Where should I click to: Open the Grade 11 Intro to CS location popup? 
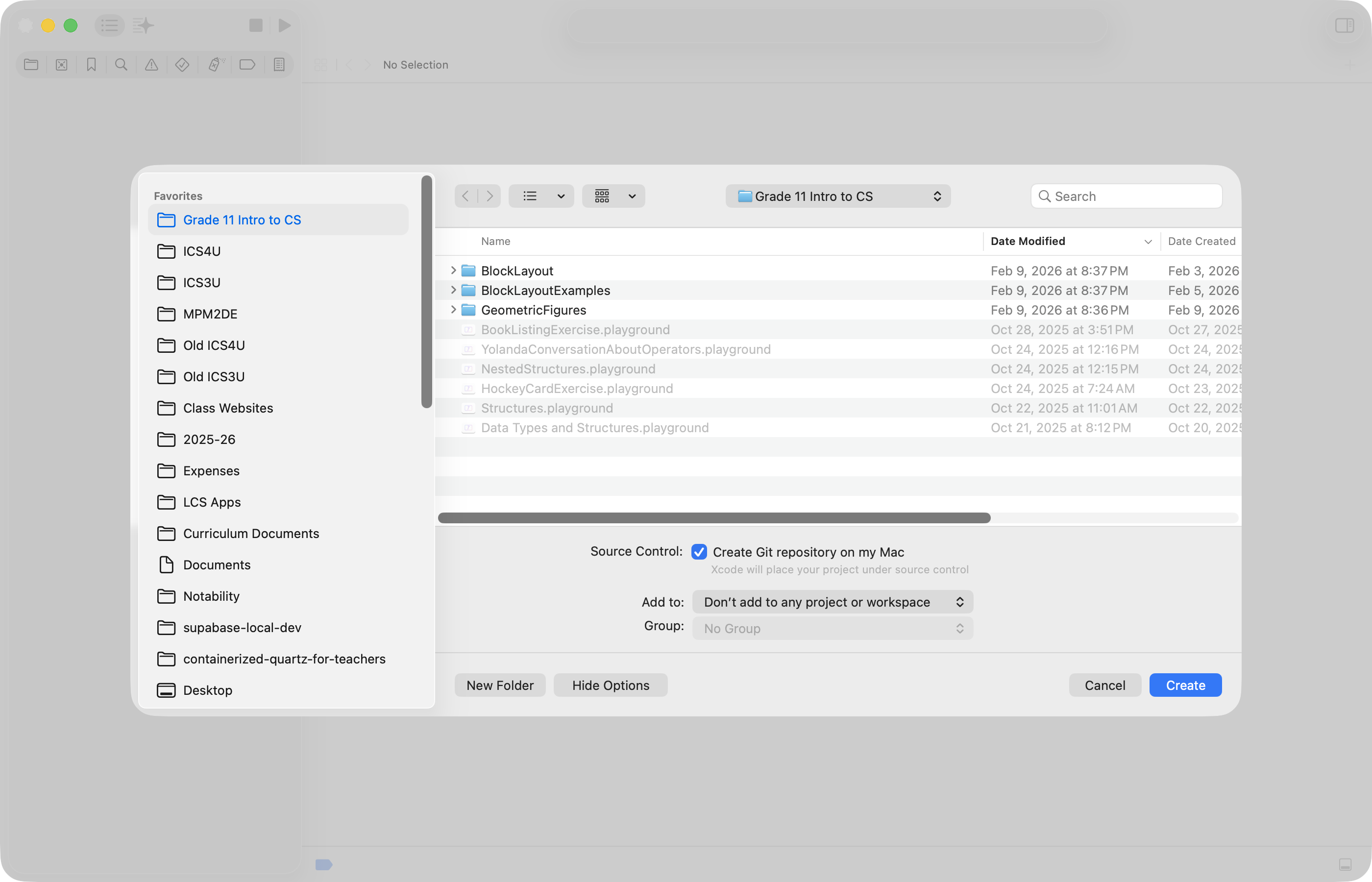[838, 196]
